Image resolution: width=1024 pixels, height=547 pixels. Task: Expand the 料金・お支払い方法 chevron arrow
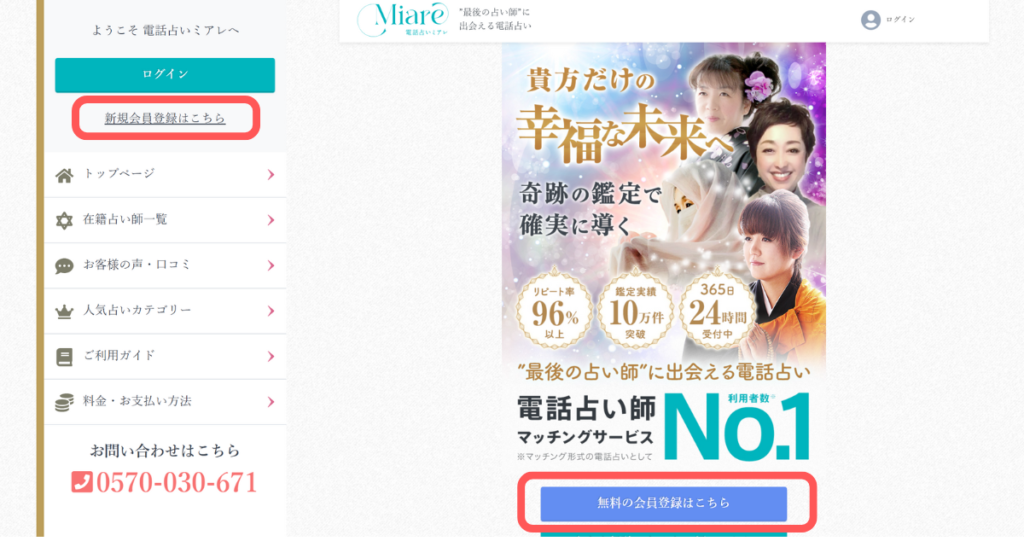[270, 402]
